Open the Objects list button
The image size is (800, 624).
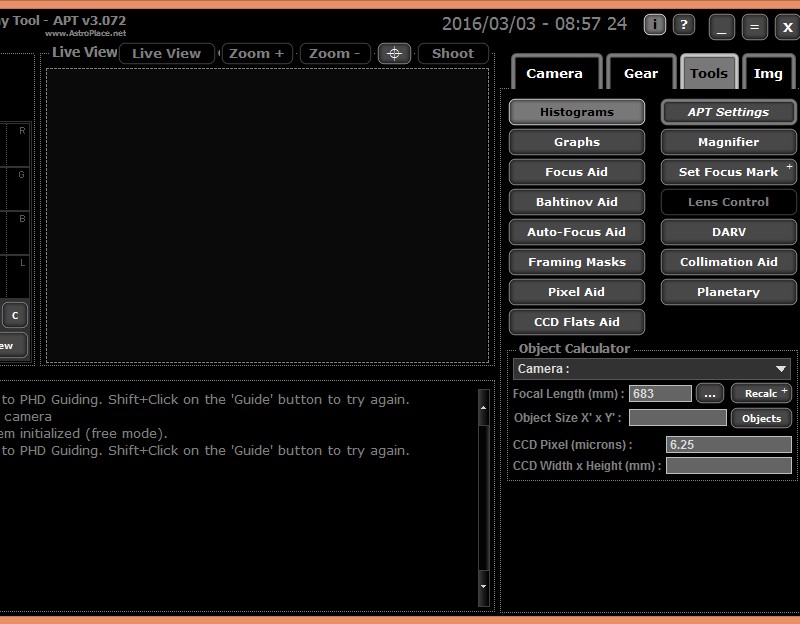click(761, 418)
